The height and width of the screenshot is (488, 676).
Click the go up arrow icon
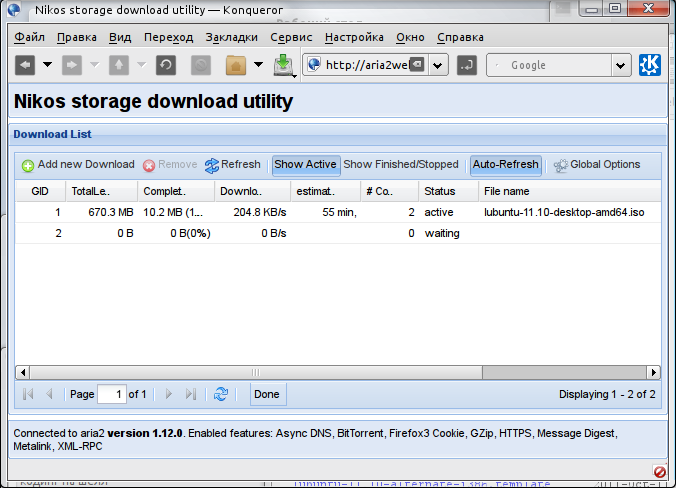pyautogui.click(x=119, y=65)
